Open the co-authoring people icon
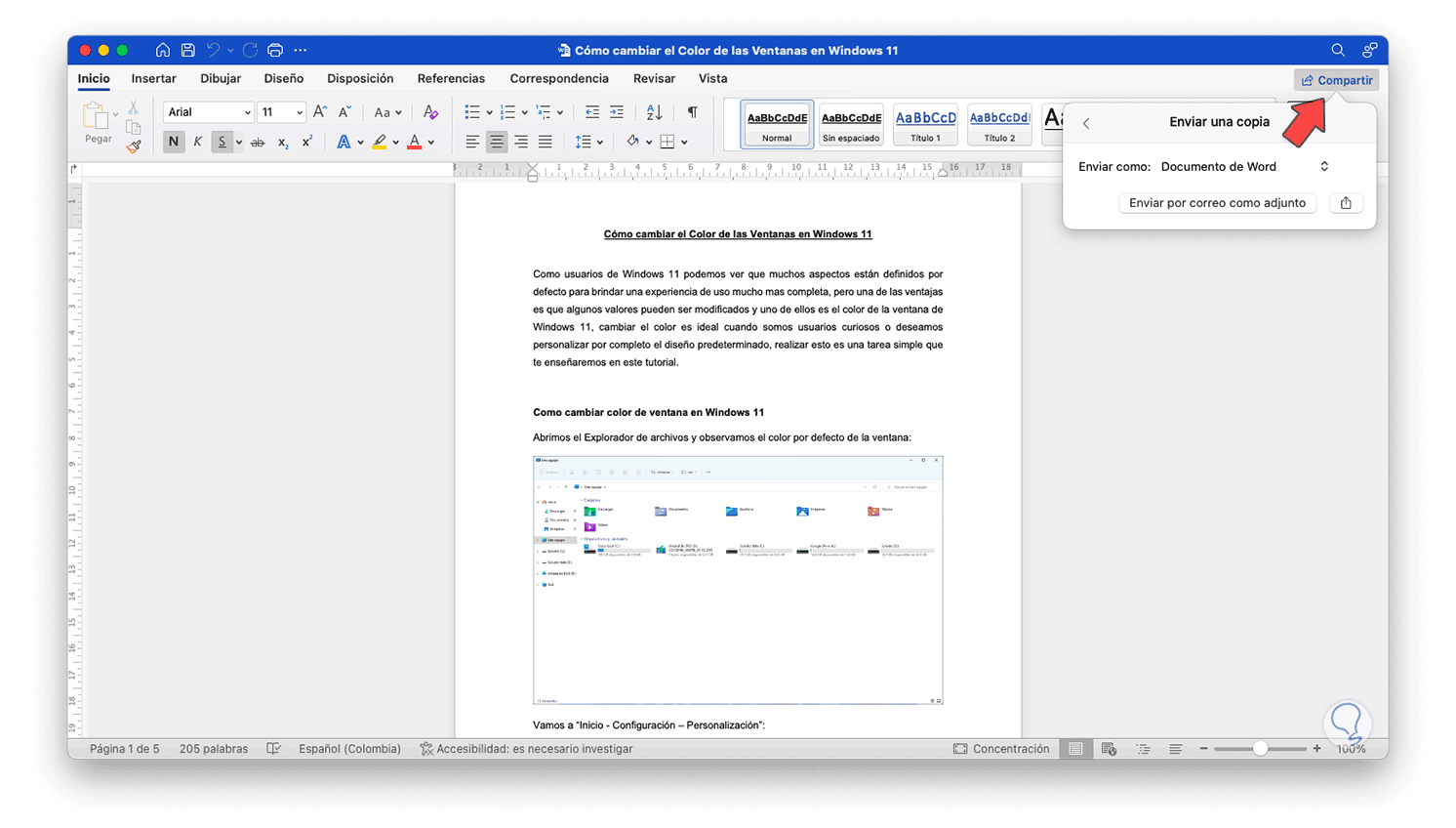Screen dimensions: 1456x828 coord(1370,50)
